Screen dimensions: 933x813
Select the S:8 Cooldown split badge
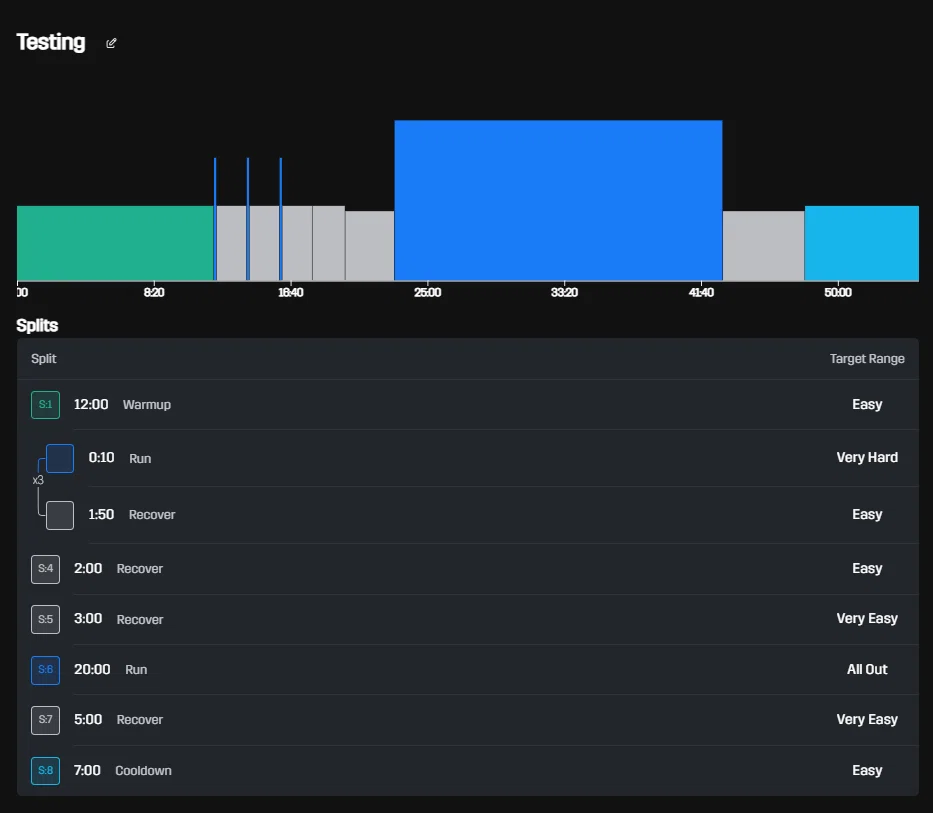point(45,770)
